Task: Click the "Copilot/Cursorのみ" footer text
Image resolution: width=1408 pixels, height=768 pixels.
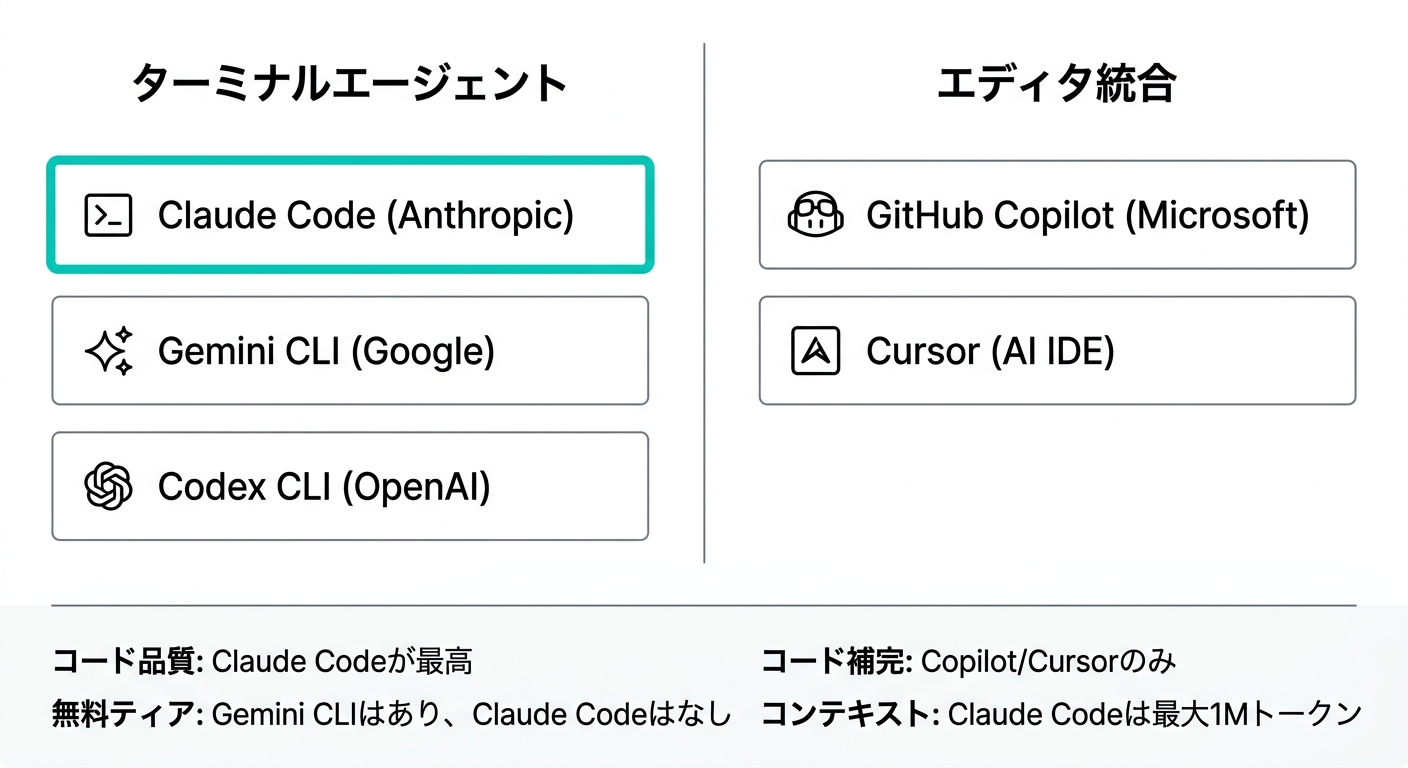Action: [1048, 661]
